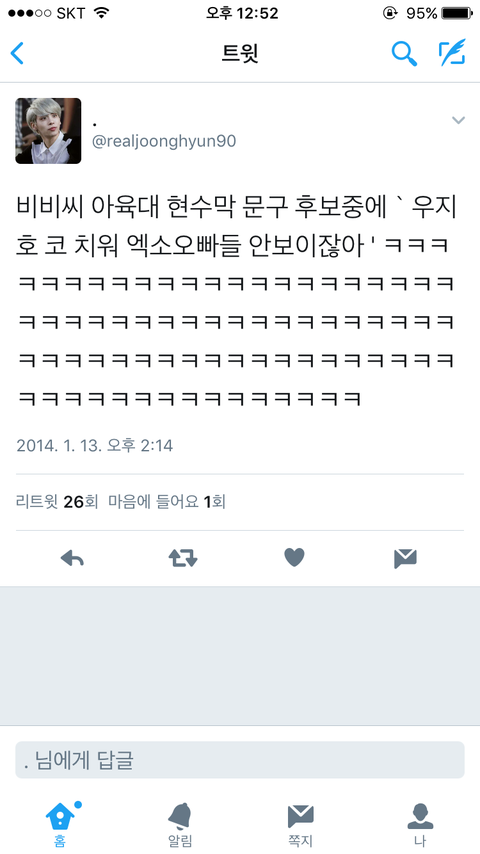Click the '님에게 답글' reply field
The height and width of the screenshot is (854, 480).
click(x=240, y=760)
